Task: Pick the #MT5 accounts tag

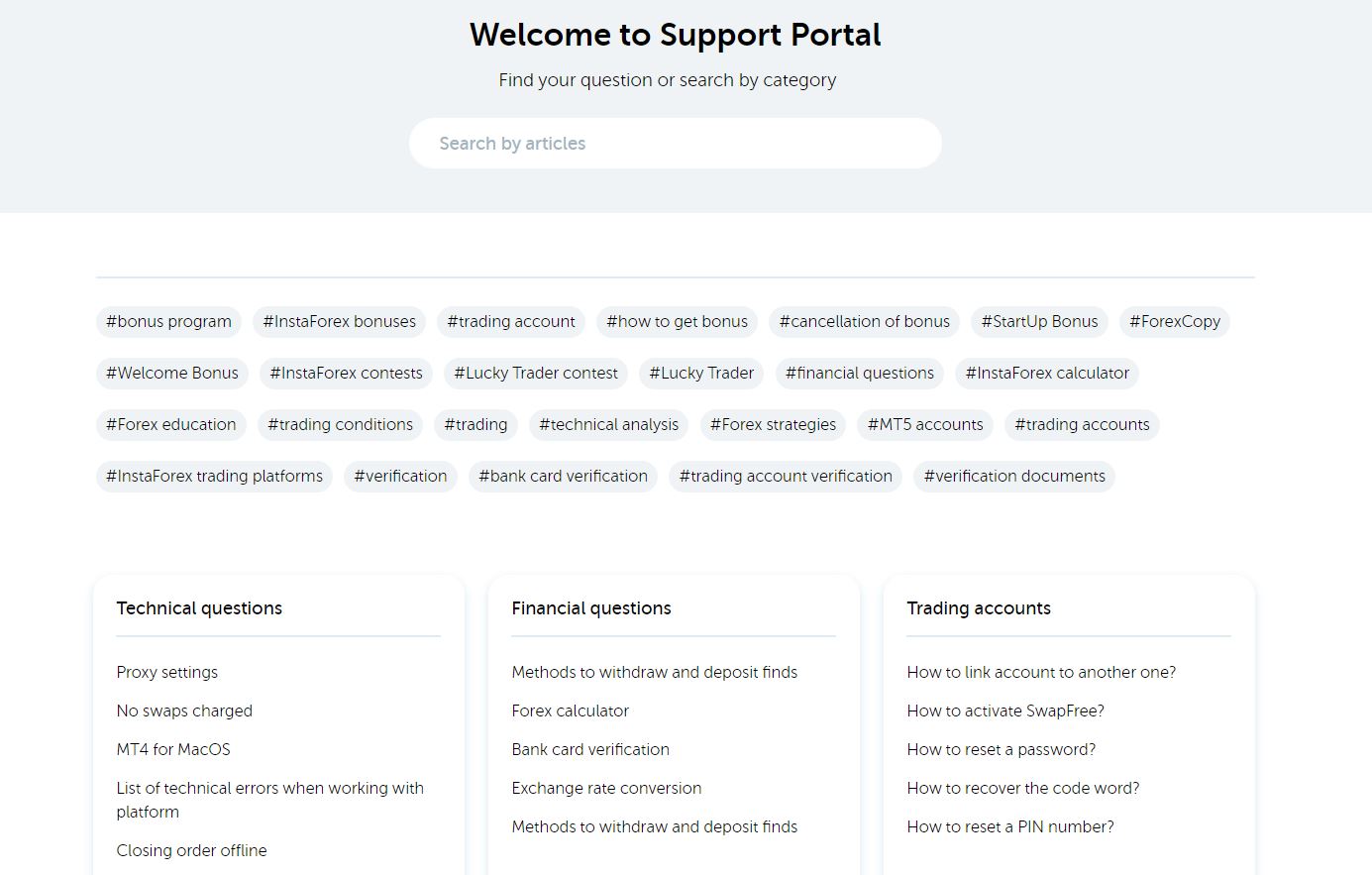Action: (x=925, y=425)
